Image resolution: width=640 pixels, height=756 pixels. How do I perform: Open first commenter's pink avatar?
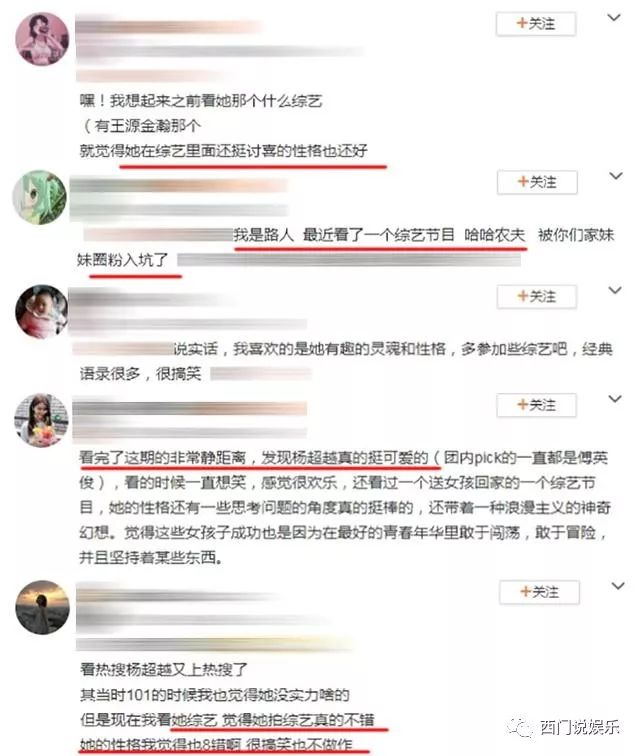coord(42,39)
